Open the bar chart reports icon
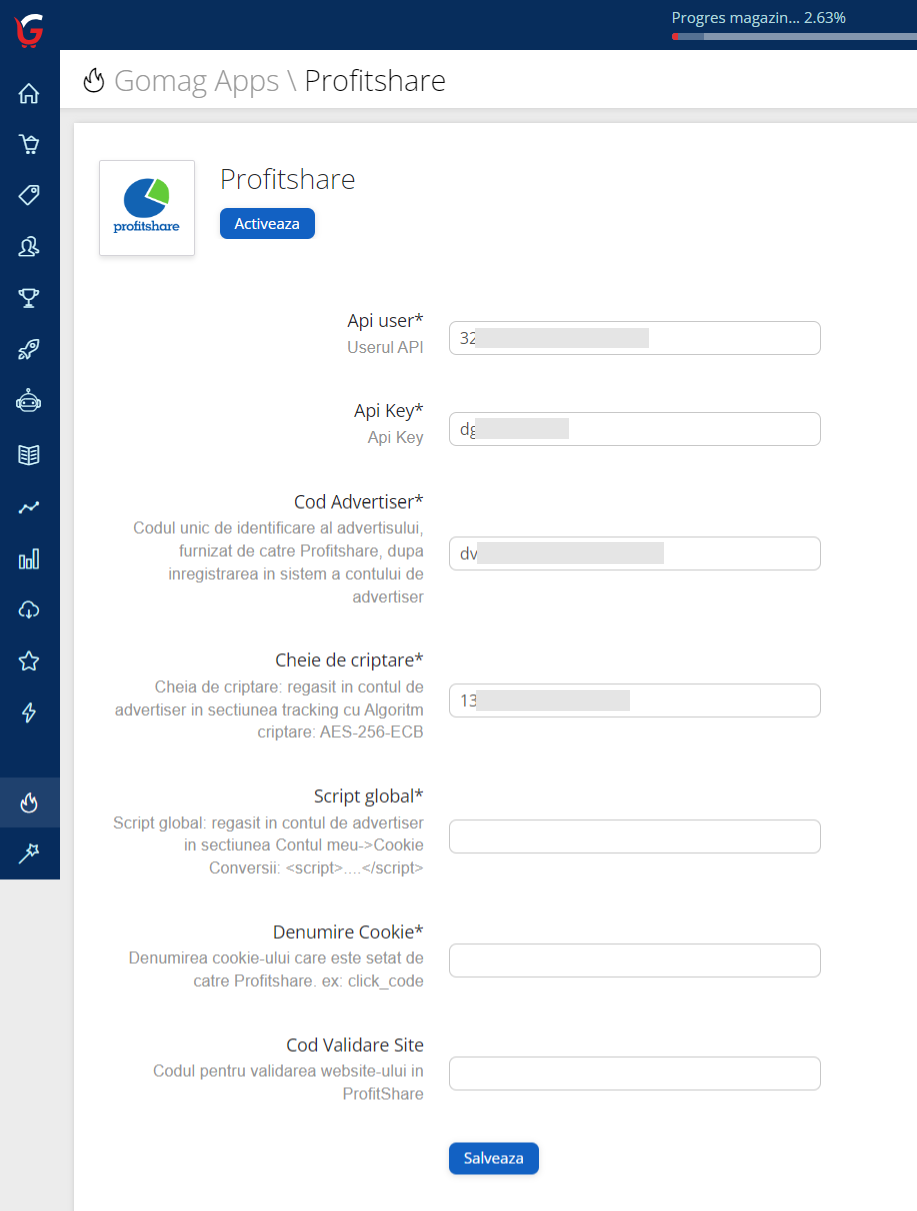917x1211 pixels. [x=29, y=559]
